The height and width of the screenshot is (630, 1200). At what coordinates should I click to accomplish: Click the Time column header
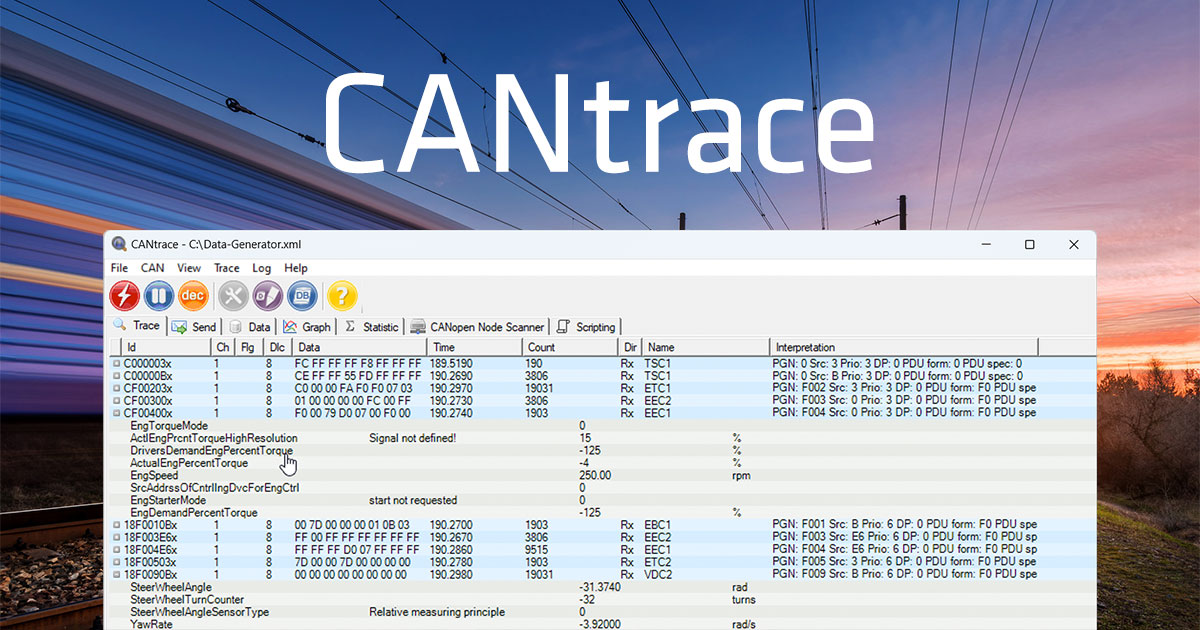point(474,347)
